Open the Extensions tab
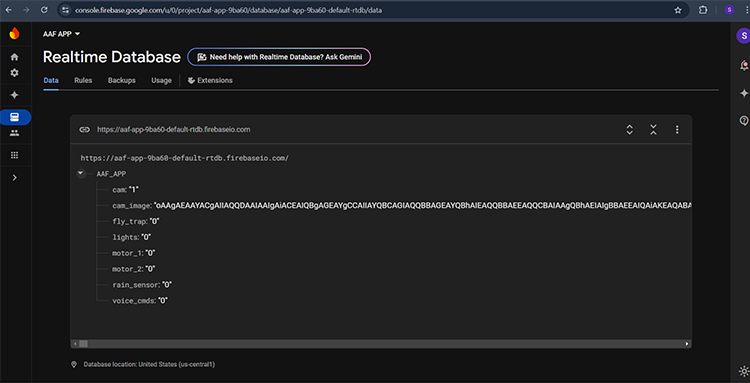This screenshot has height=383, width=750. (210, 80)
